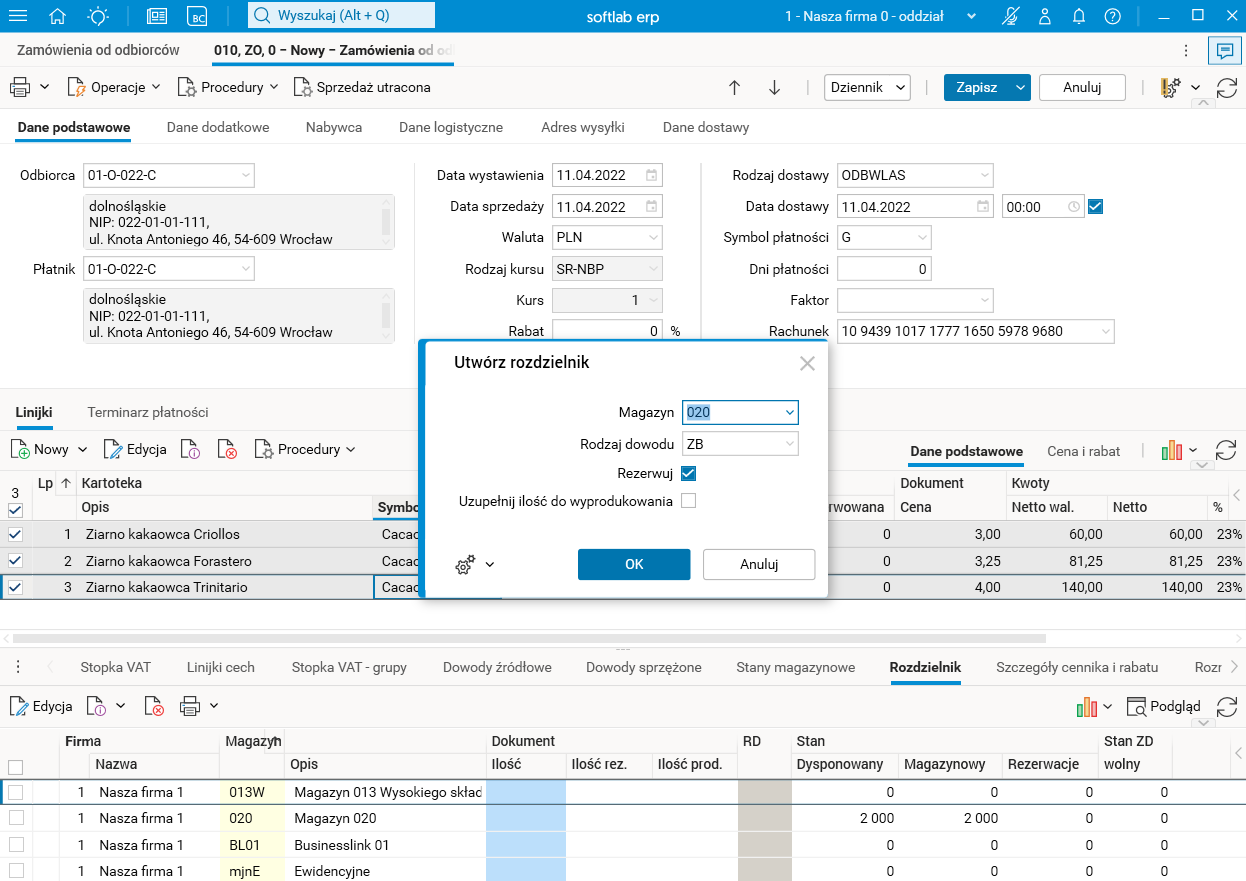Open the Rodzaj dowodu dropdown
The width and height of the screenshot is (1246, 881).
tap(790, 444)
